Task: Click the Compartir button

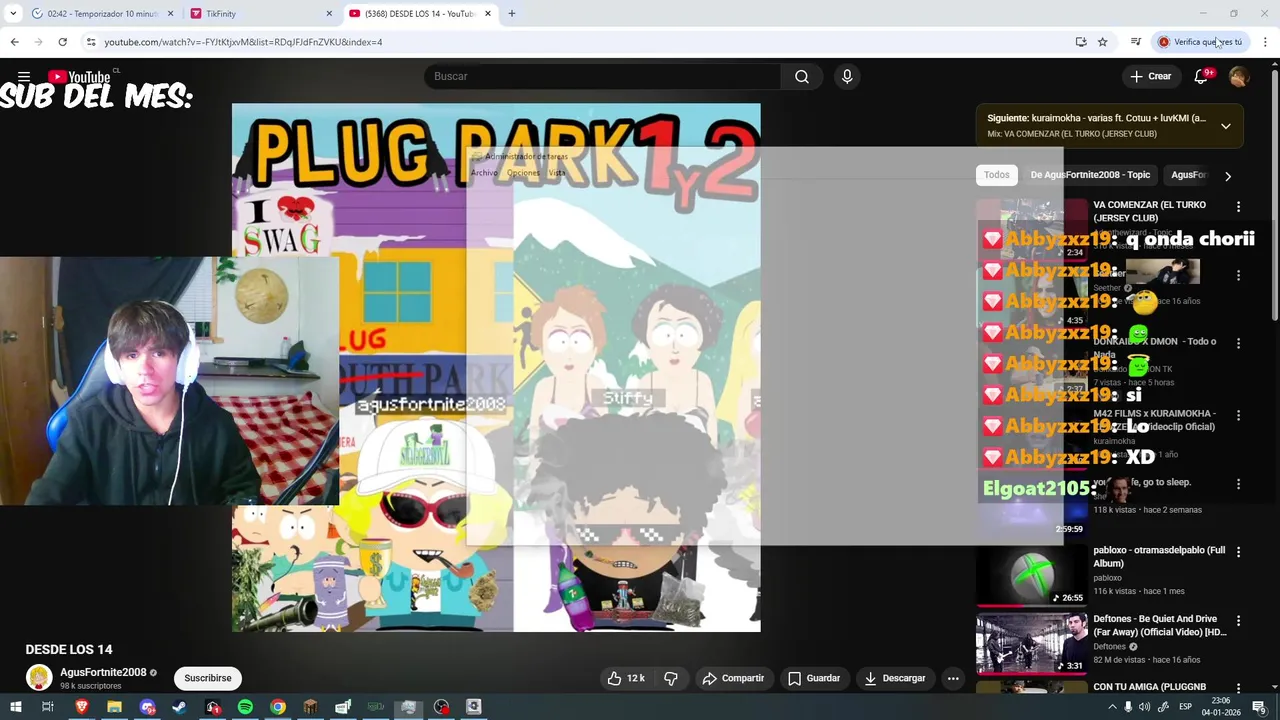Action: 733,678
